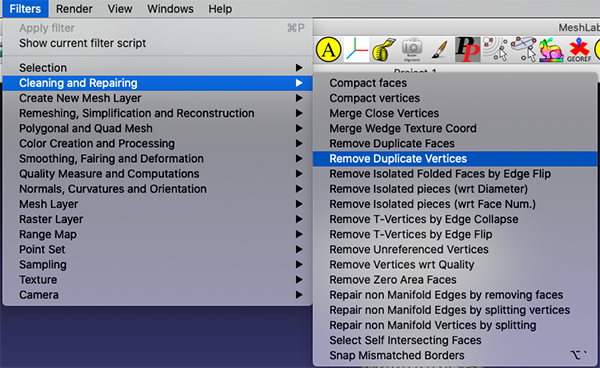Click the PP point picking icon
This screenshot has height=368, width=600.
(x=468, y=50)
